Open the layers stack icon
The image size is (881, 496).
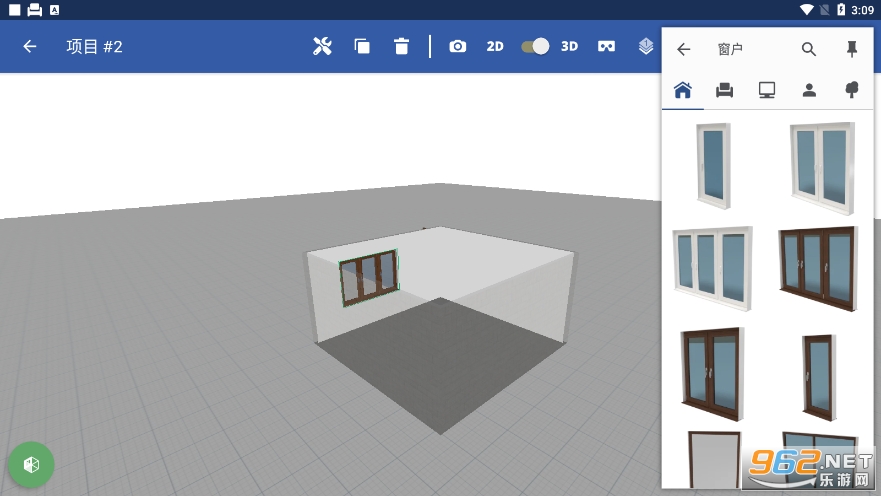(x=646, y=46)
